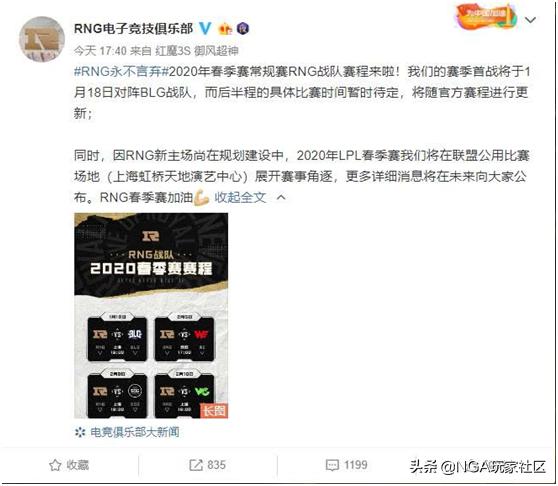Click the flexed bicep emoji
Screen dimensions: 558x486
click(x=201, y=197)
